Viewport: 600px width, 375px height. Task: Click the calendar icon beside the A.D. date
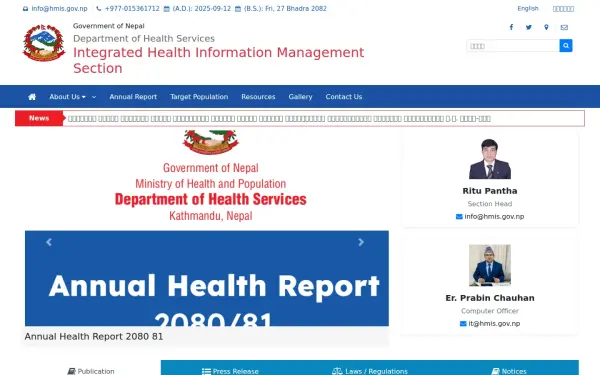pos(166,9)
